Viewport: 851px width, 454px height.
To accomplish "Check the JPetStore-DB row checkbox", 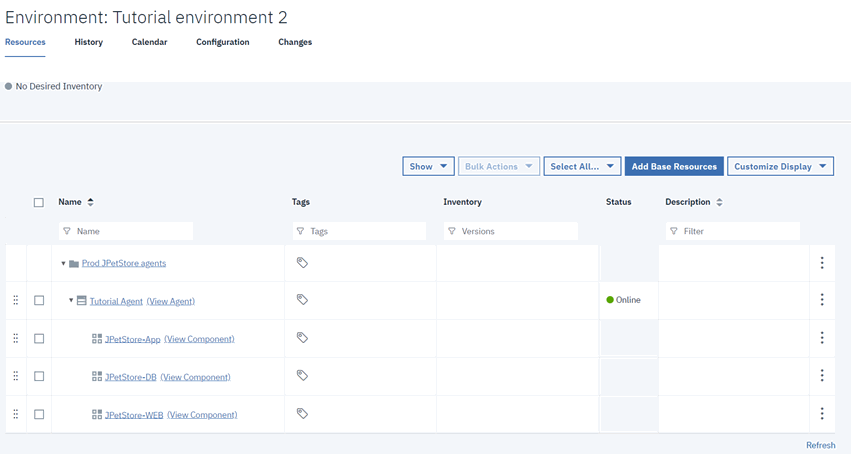I will coord(39,376).
